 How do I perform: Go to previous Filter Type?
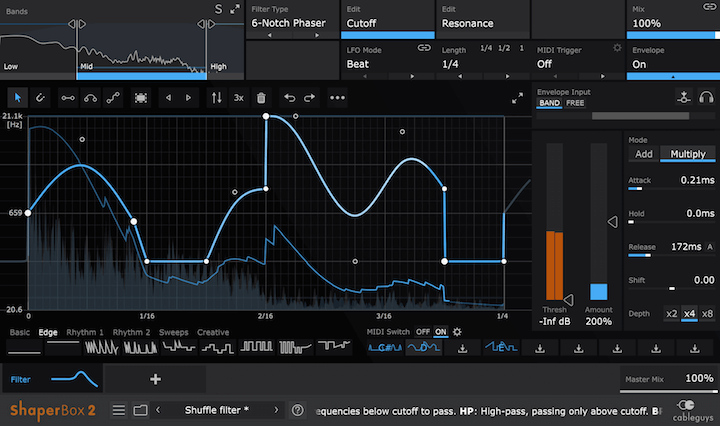pyautogui.click(x=270, y=35)
